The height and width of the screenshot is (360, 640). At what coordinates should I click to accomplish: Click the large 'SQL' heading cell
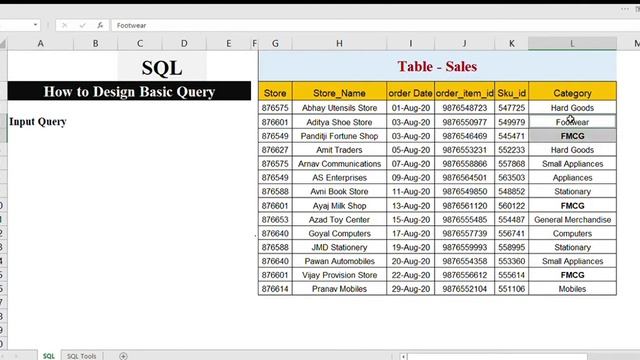click(x=162, y=67)
